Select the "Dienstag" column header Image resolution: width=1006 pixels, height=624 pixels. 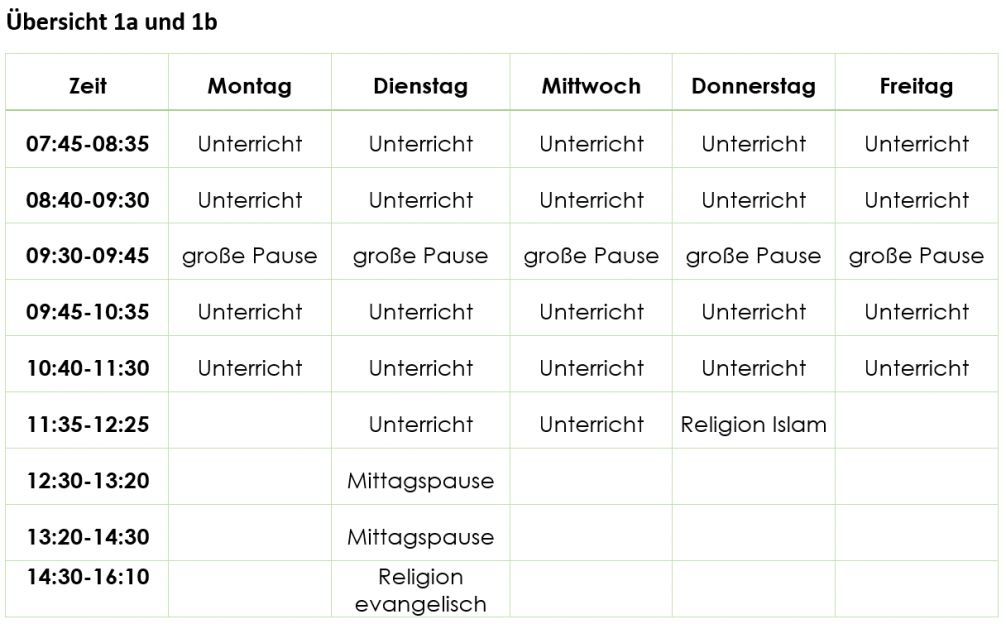point(421,86)
